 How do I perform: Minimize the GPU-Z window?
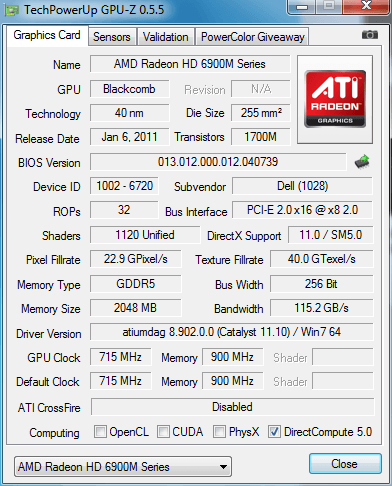pos(302,7)
